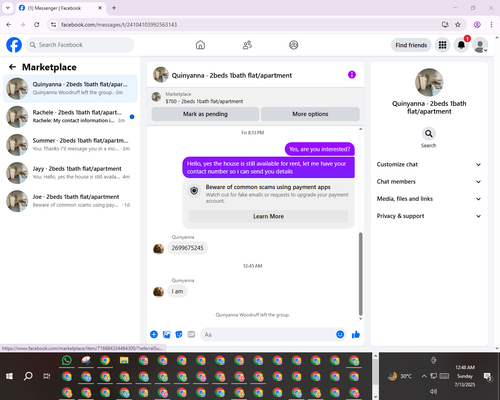Open WhatsApp from the taskbar
This screenshot has width=500, height=400.
click(x=67, y=360)
